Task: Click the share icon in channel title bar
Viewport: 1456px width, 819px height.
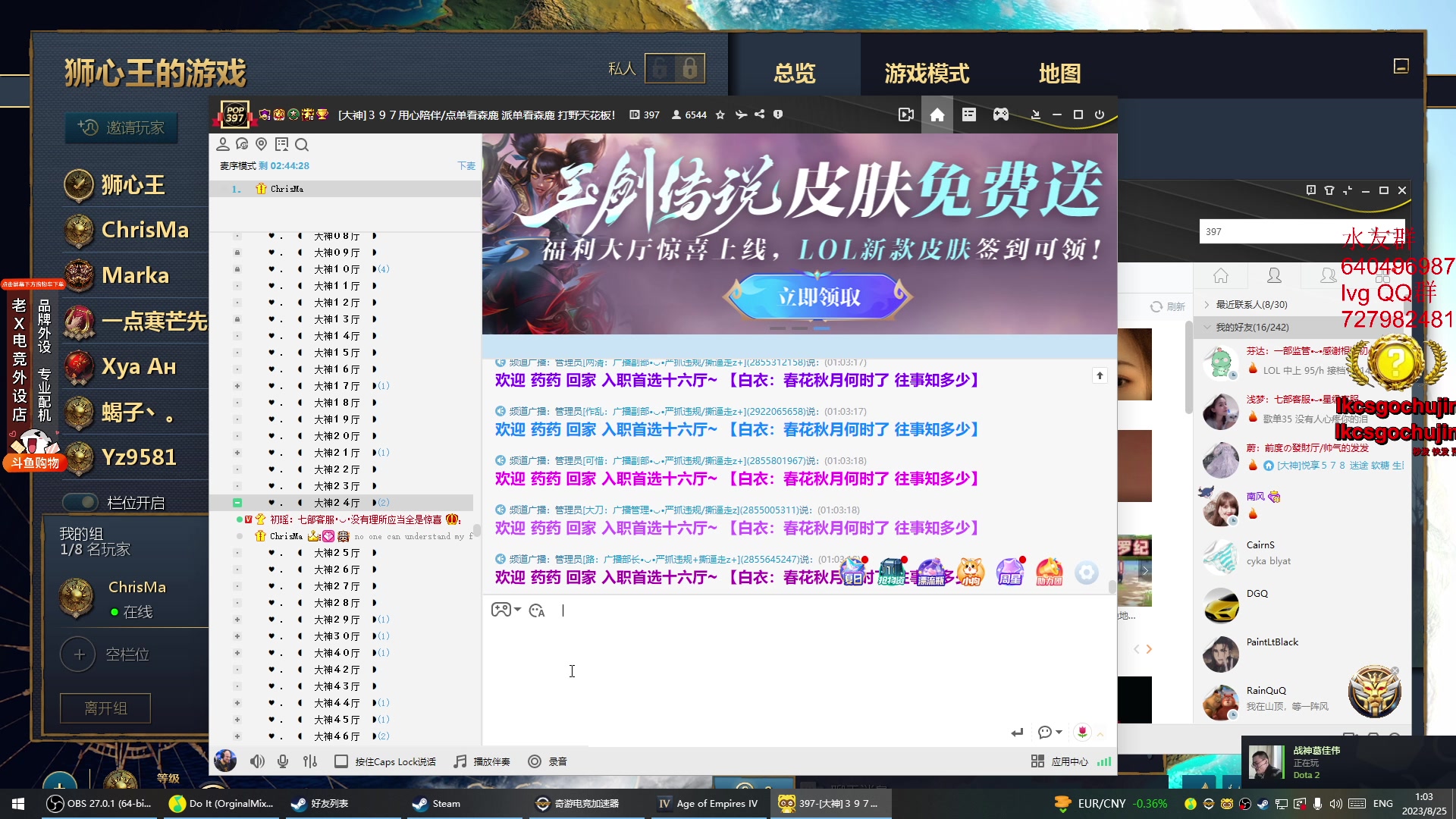Action: (x=759, y=115)
